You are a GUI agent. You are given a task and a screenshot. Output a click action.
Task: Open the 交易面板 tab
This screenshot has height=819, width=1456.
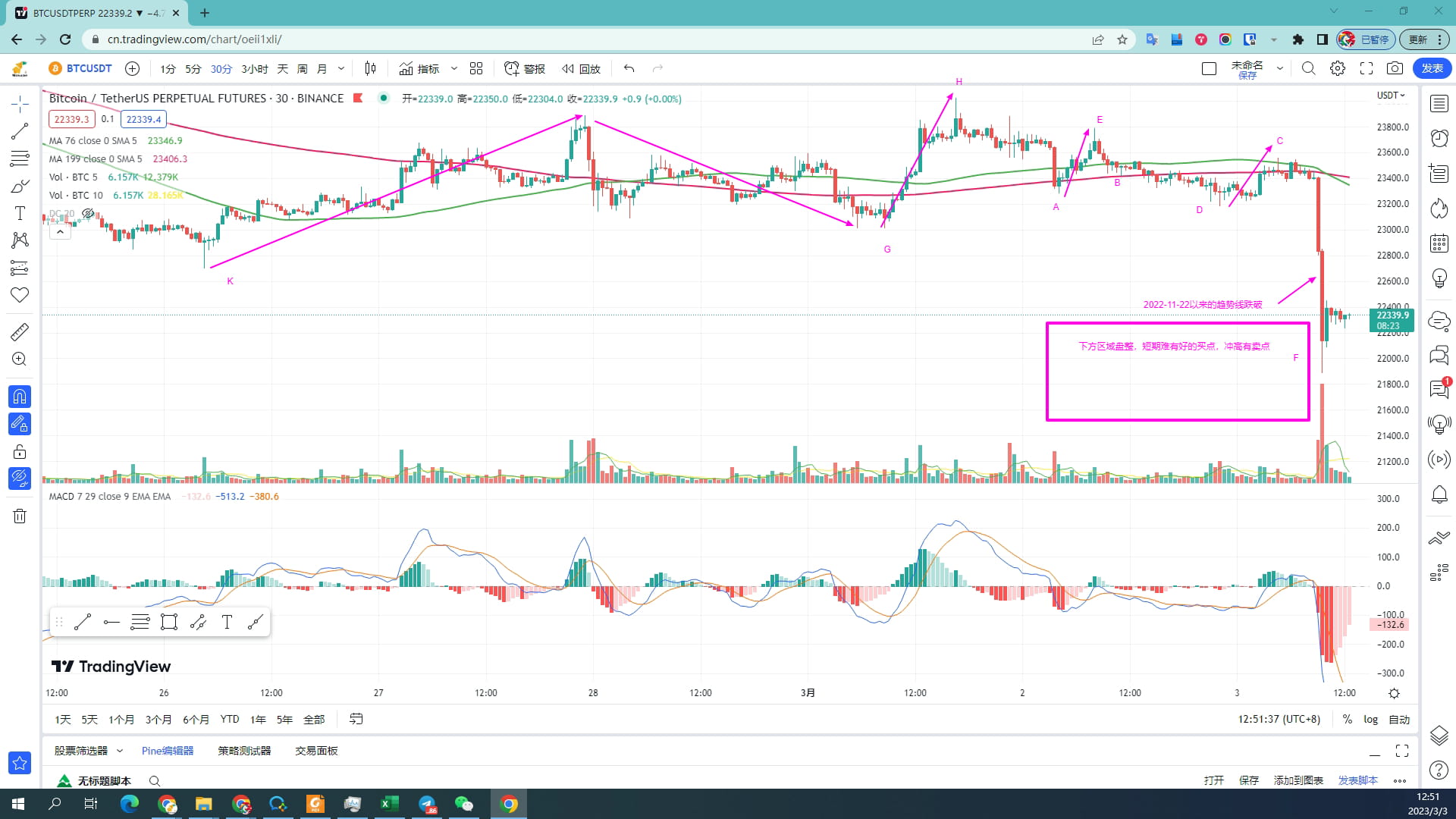[316, 751]
